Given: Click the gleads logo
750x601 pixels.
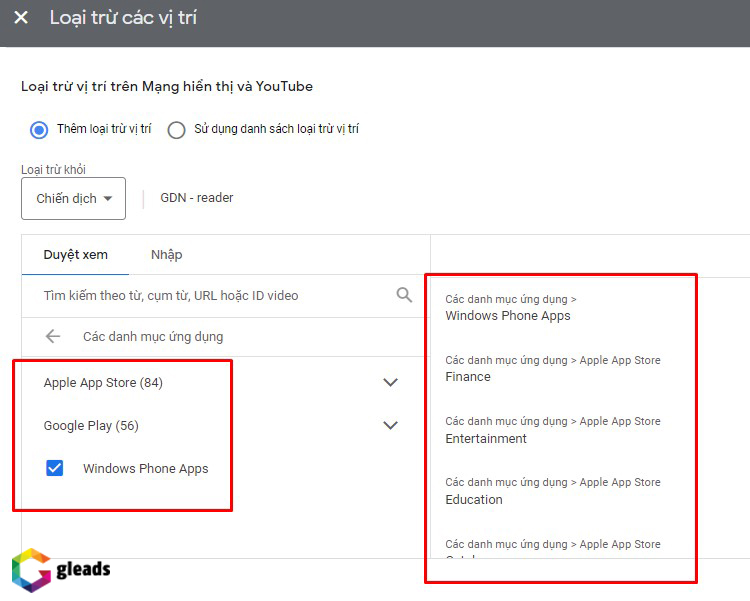Looking at the screenshot, I should (61, 570).
